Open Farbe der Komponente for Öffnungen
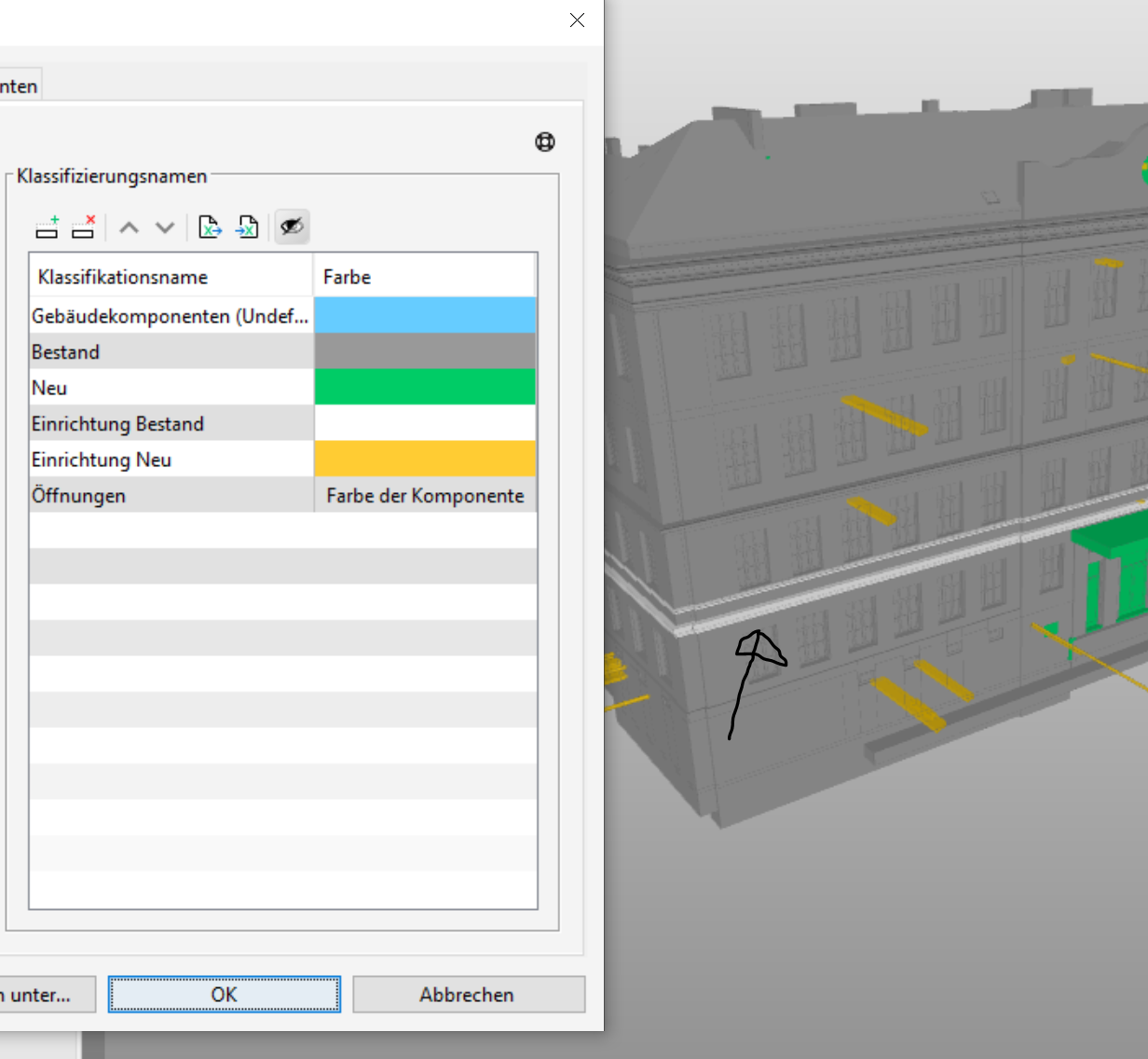Image resolution: width=1148 pixels, height=1059 pixels. click(x=425, y=495)
